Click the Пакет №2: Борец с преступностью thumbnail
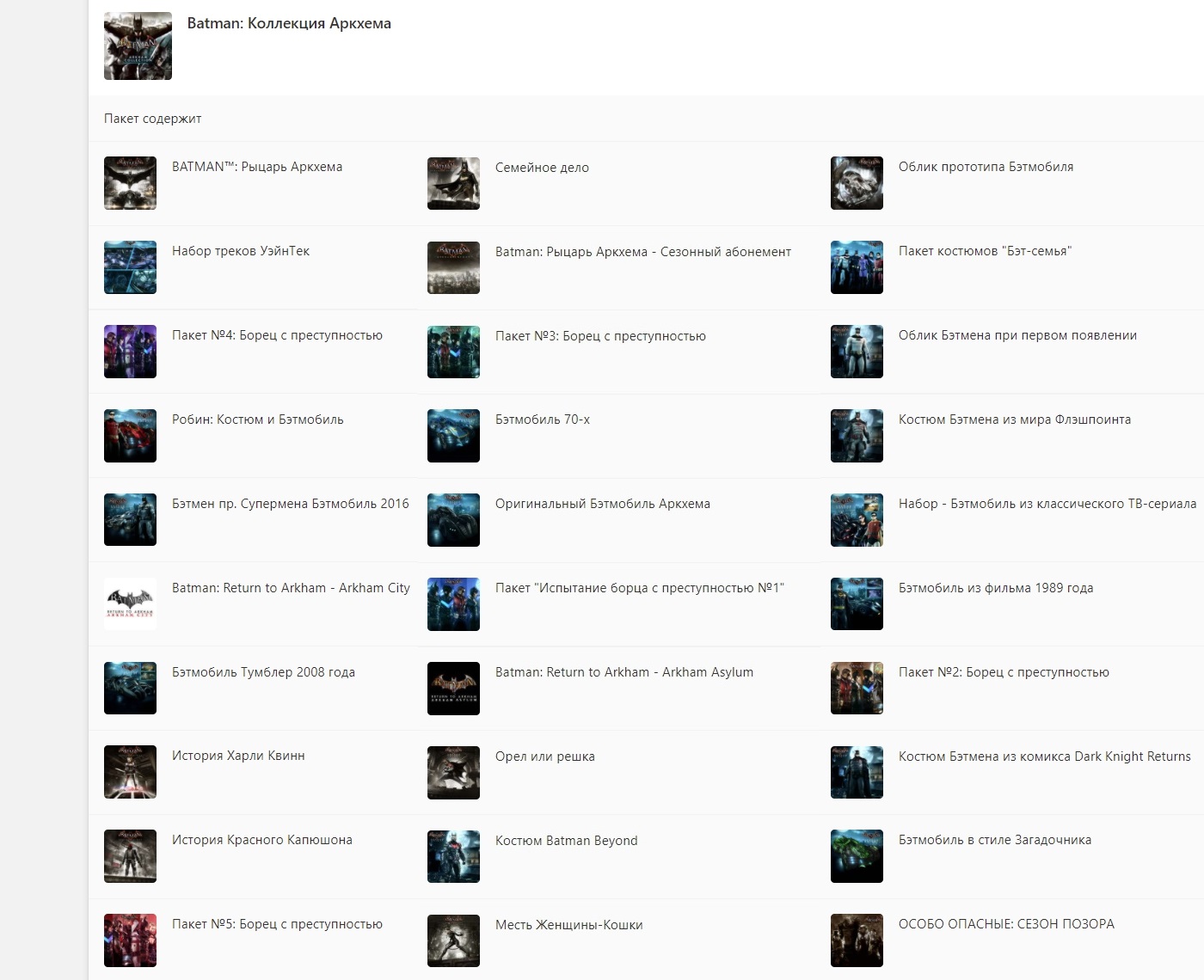The width and height of the screenshot is (1204, 980). click(x=857, y=689)
